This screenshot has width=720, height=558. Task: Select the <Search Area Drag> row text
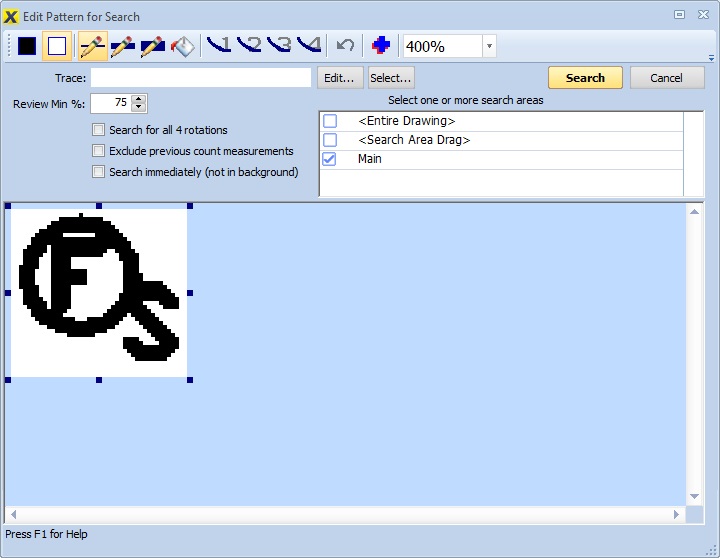414,140
